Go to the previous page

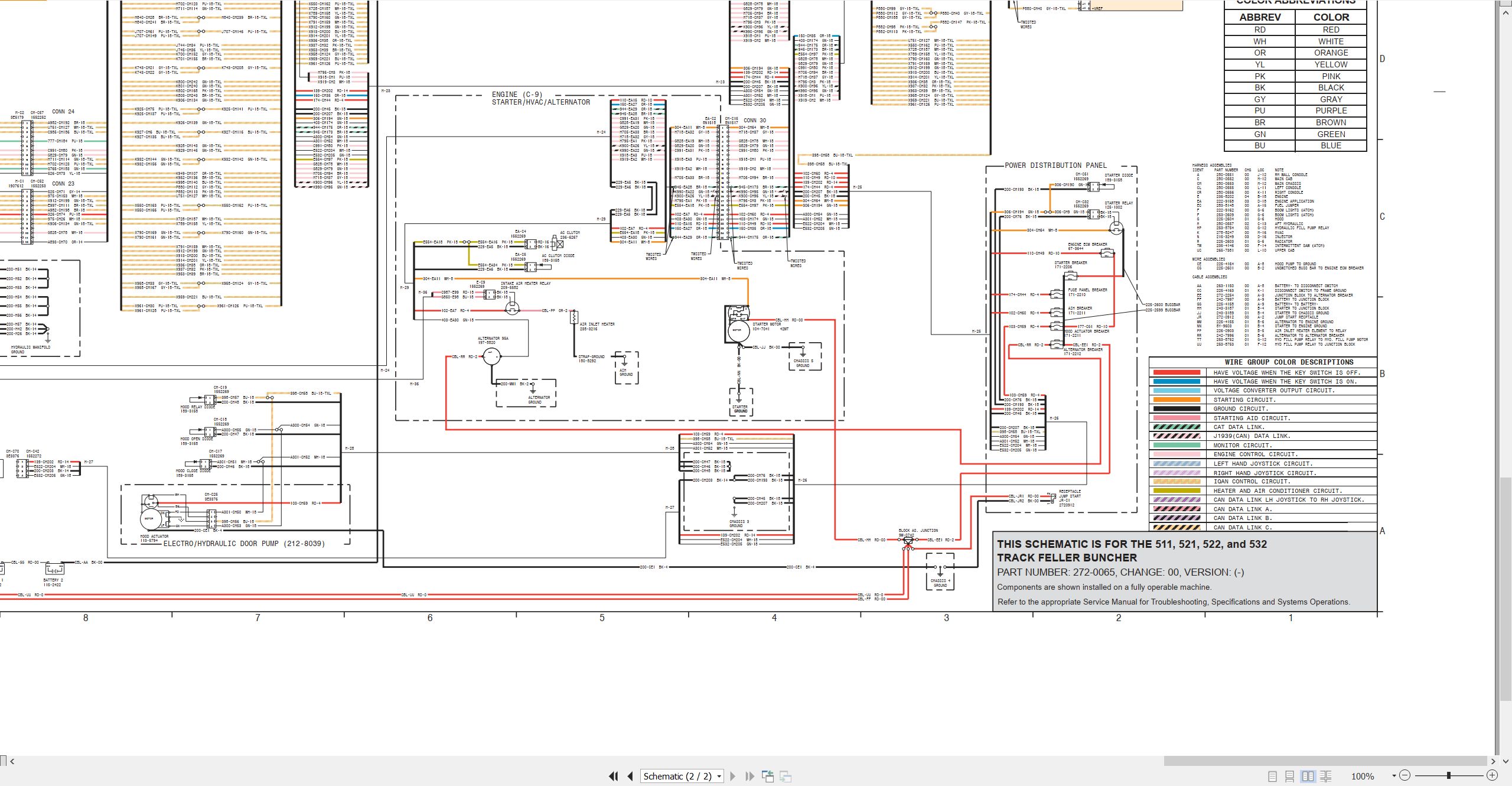point(630,776)
